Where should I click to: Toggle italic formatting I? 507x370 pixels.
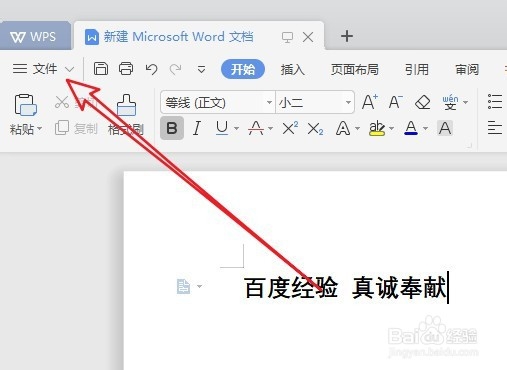point(197,128)
